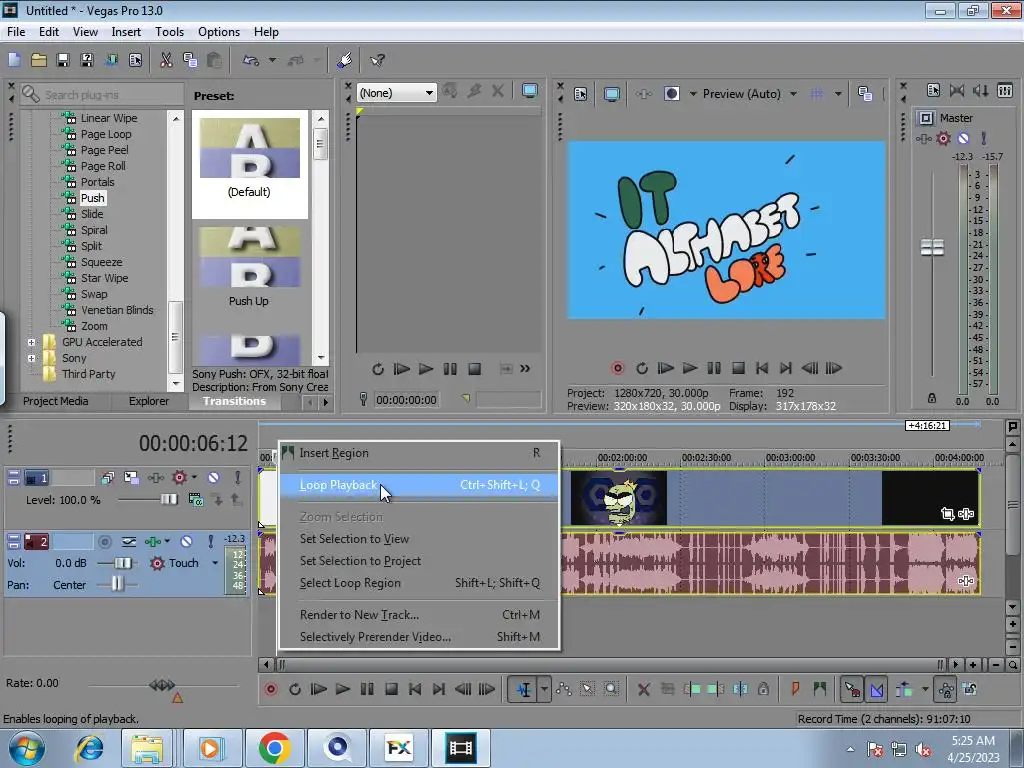Adjust the audio track Vol slider
The width and height of the screenshot is (1024, 768).
[123, 563]
